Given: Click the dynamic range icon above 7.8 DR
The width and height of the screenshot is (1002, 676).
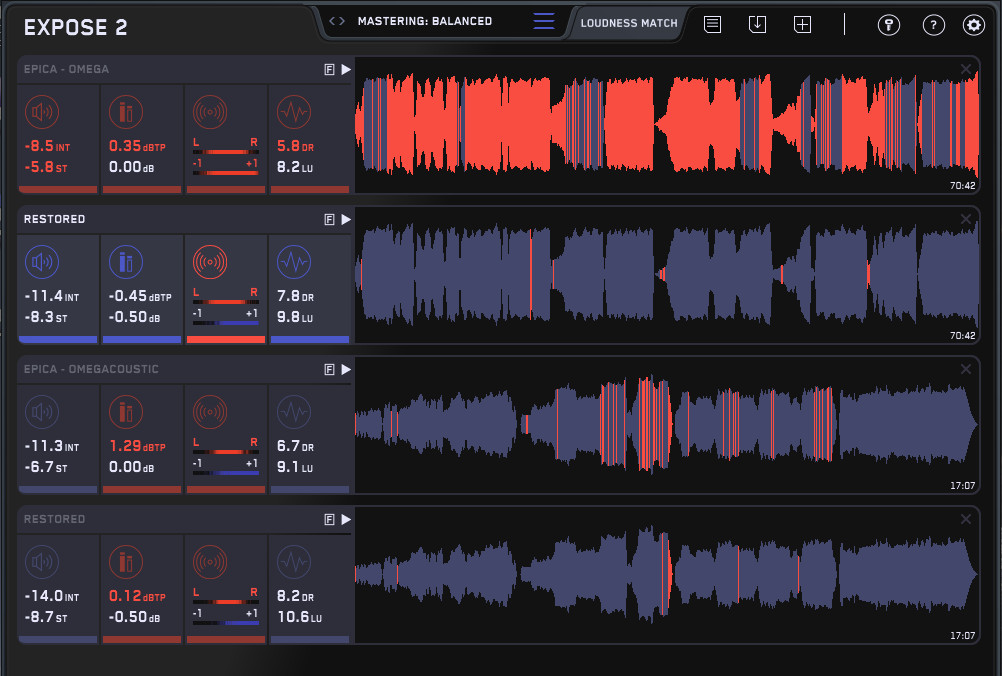Looking at the screenshot, I should [x=294, y=262].
